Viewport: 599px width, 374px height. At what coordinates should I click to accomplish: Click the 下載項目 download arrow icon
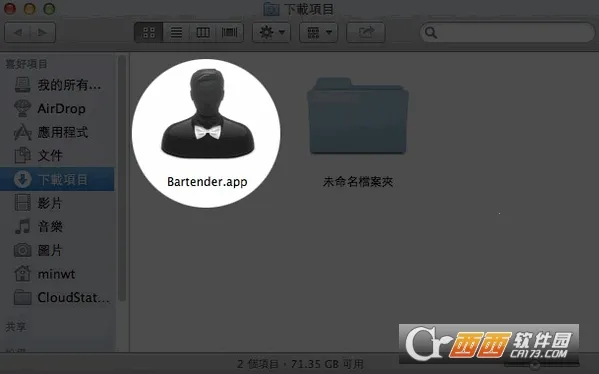(22, 179)
